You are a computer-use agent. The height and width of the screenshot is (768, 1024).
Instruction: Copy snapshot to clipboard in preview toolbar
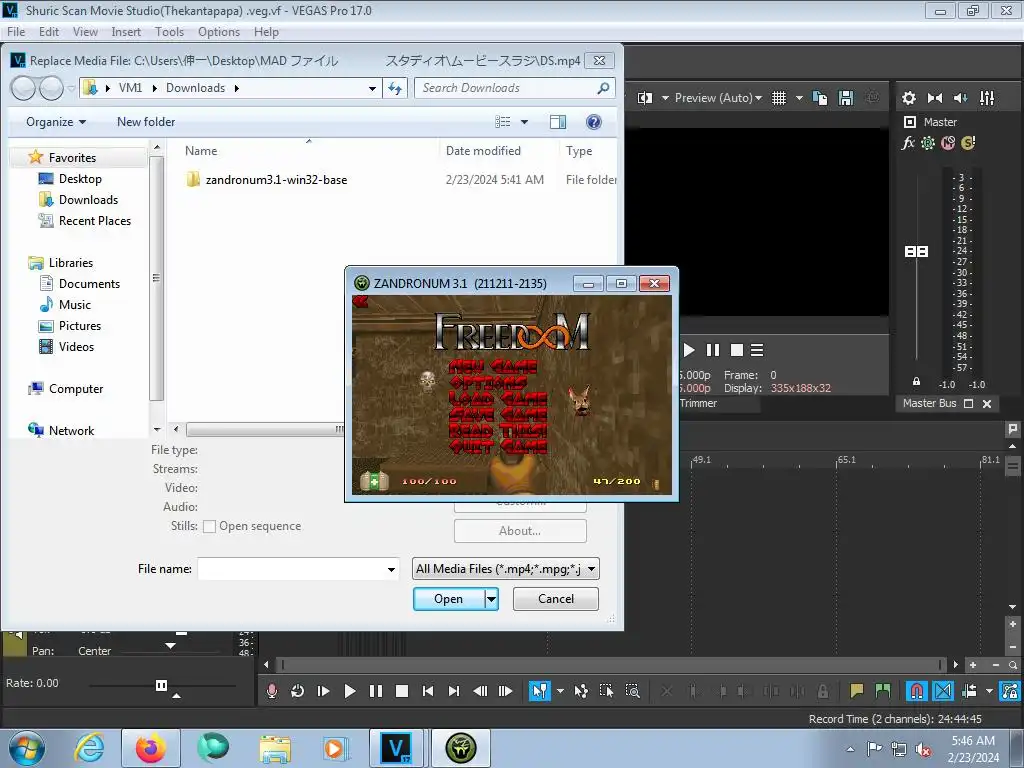pyautogui.click(x=820, y=98)
